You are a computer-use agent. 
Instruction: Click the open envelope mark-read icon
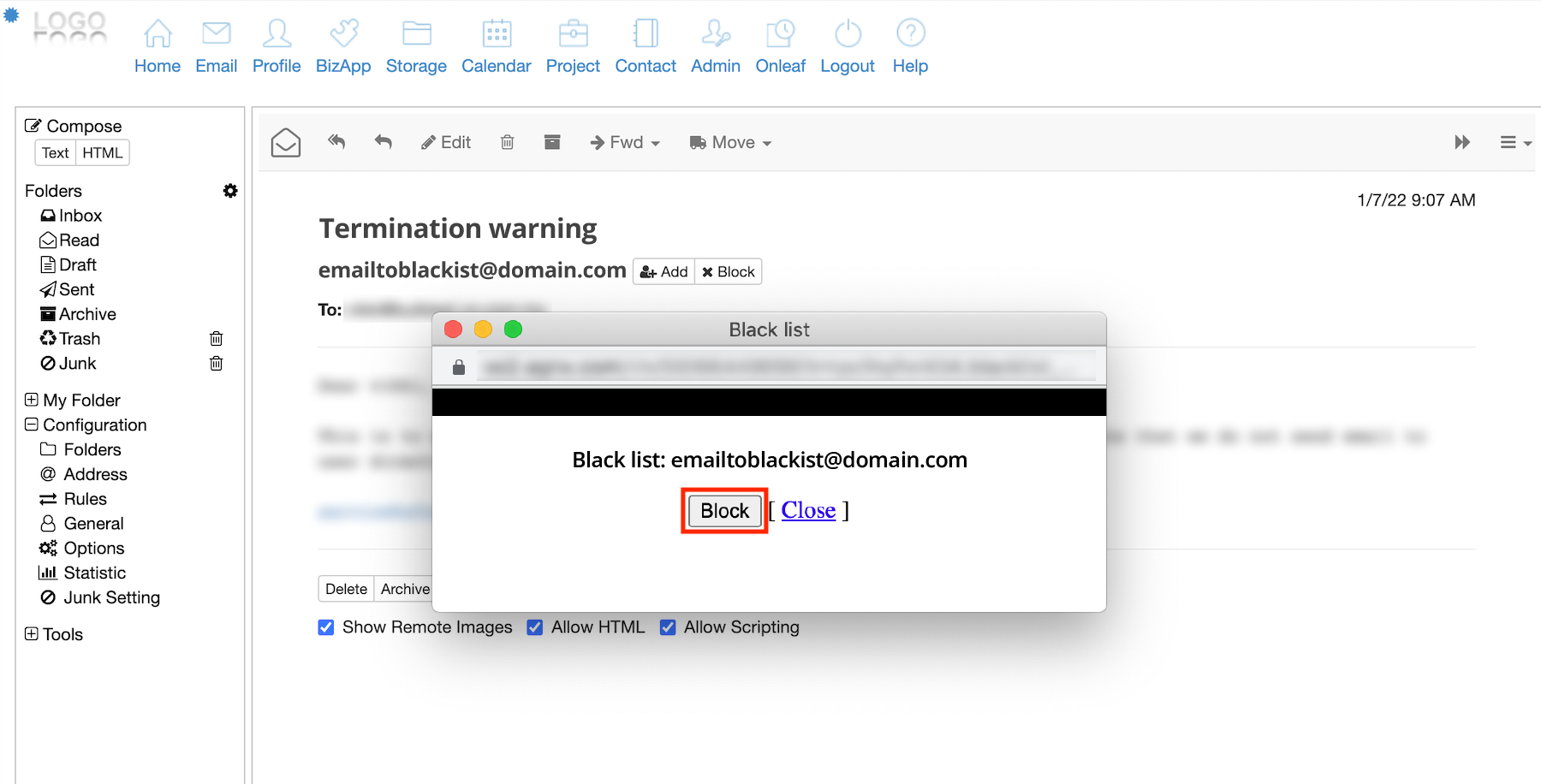click(286, 142)
